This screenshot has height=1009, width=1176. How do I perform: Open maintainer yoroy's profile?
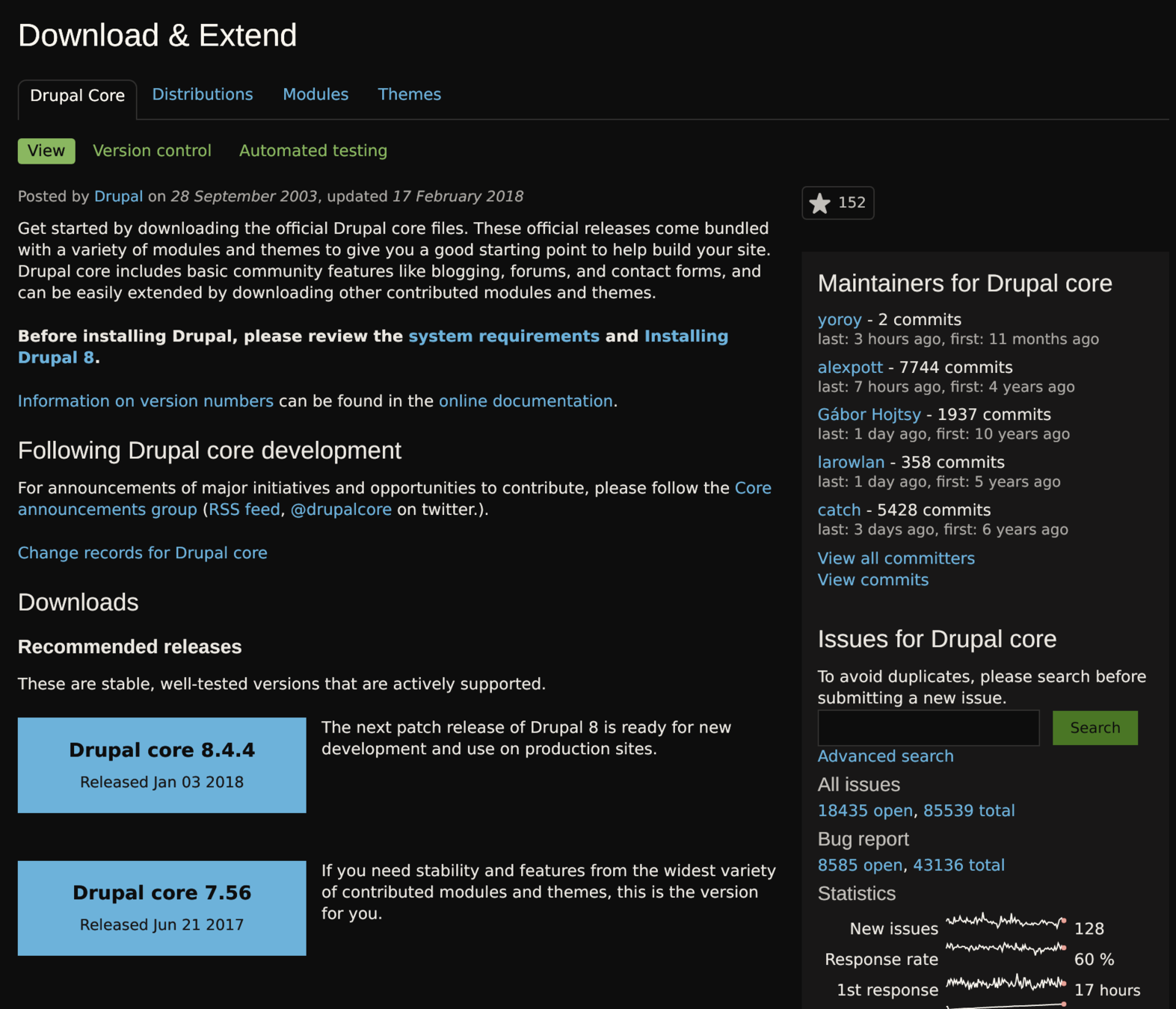click(840, 320)
